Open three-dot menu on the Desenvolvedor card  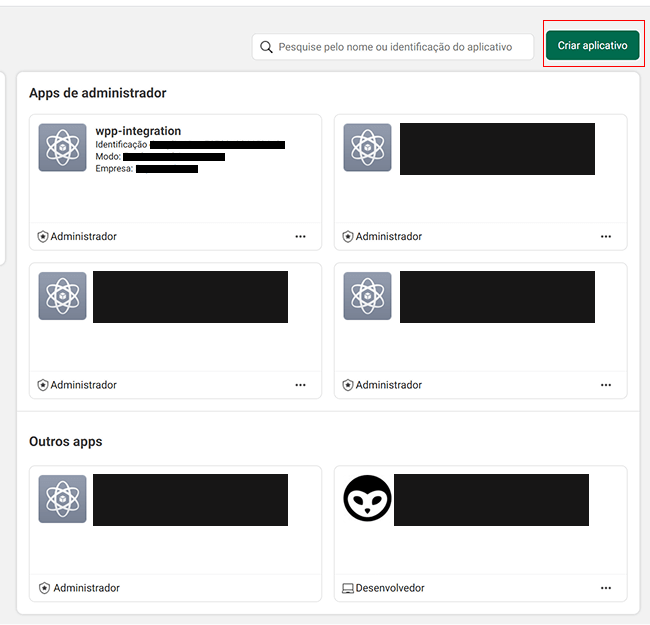coord(605,588)
